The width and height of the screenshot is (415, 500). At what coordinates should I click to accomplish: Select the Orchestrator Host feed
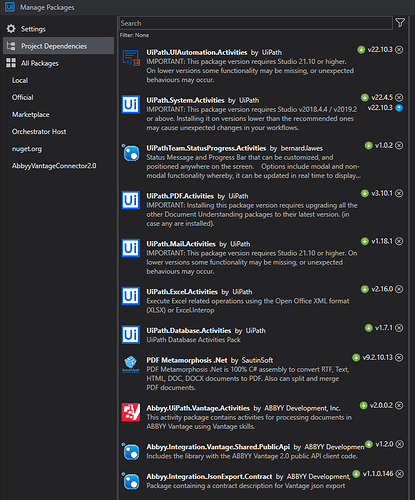coord(39,132)
